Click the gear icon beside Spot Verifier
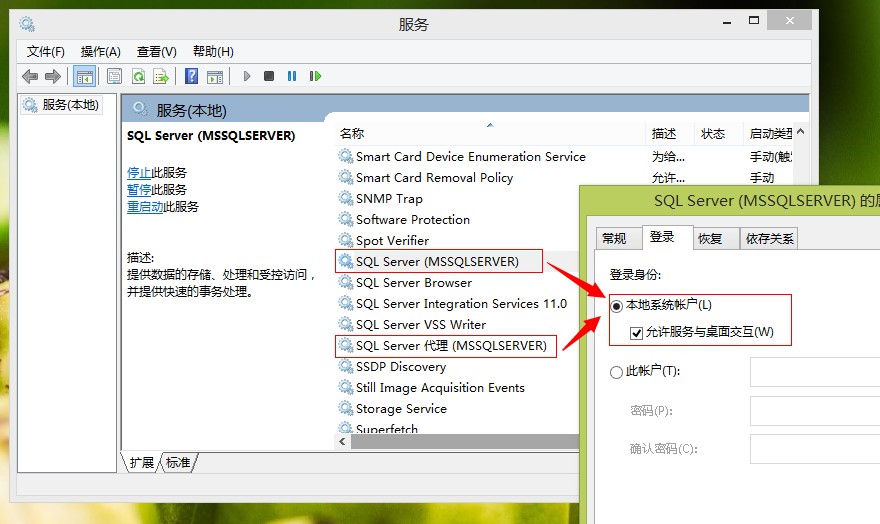Screen dimensions: 880x524 pos(346,240)
